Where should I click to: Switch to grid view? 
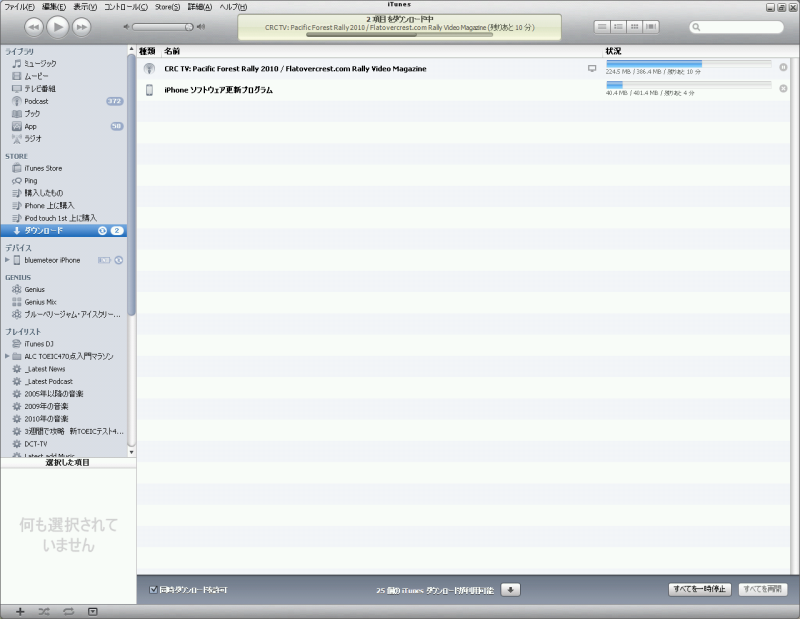634,27
